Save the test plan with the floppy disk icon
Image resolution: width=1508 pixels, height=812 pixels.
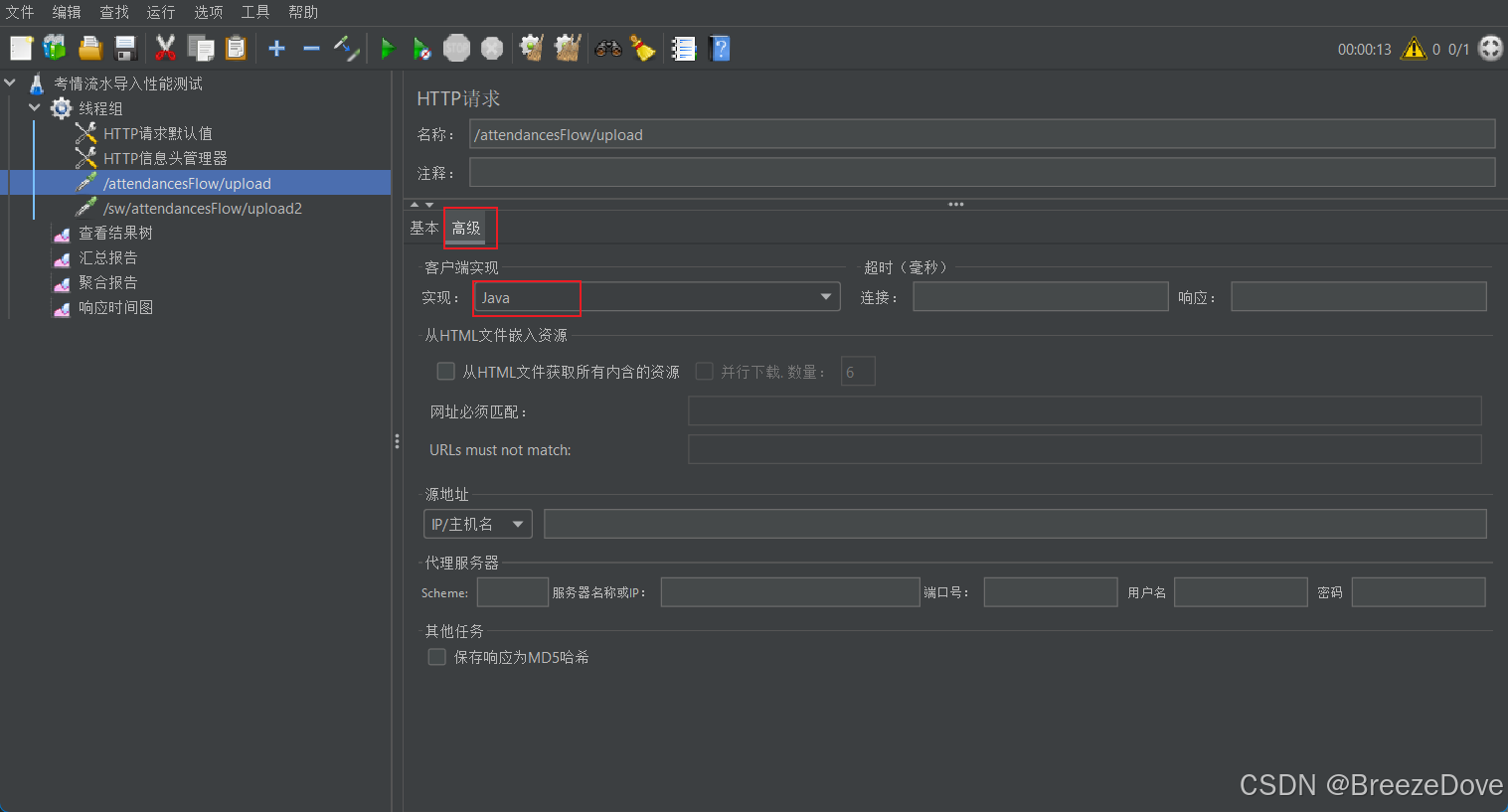(123, 48)
